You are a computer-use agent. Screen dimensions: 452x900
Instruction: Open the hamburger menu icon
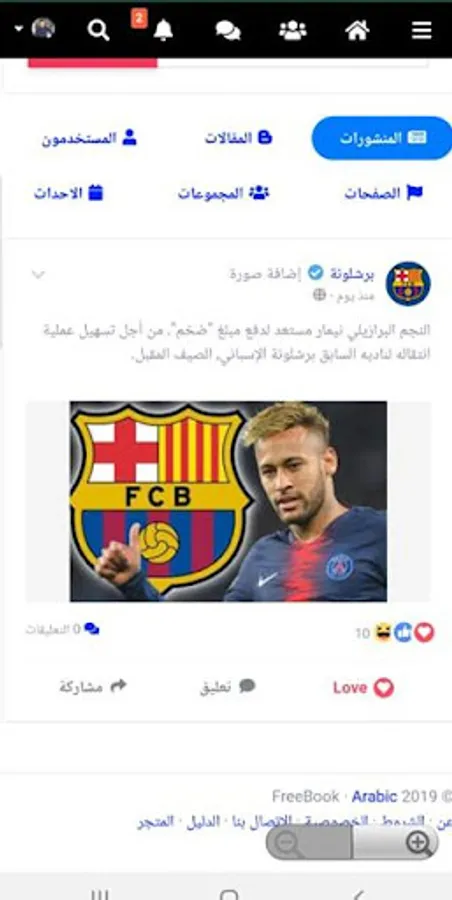coord(422,30)
